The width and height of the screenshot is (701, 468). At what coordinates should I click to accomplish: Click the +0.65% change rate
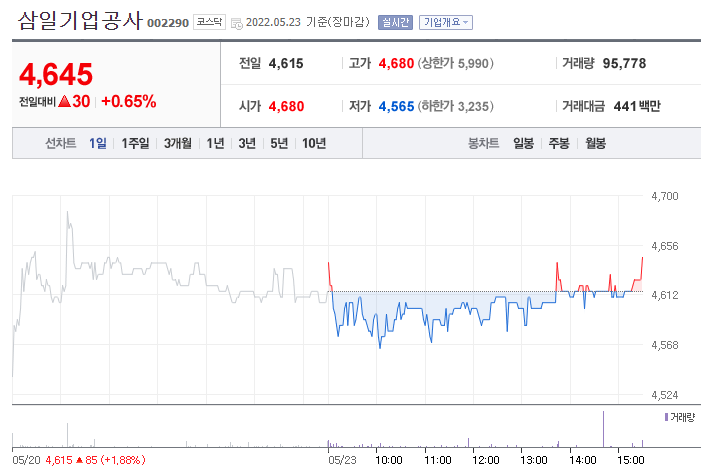pos(129,101)
